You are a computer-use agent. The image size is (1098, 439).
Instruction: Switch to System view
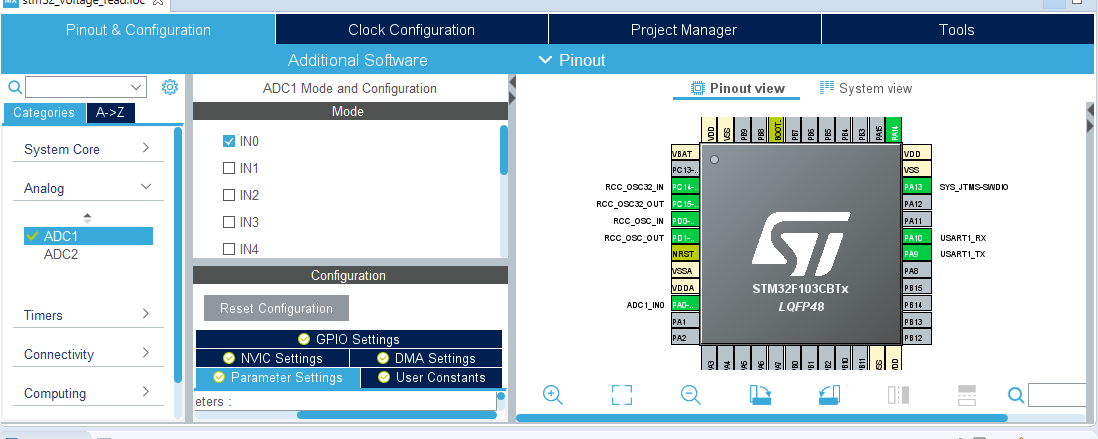click(x=866, y=88)
